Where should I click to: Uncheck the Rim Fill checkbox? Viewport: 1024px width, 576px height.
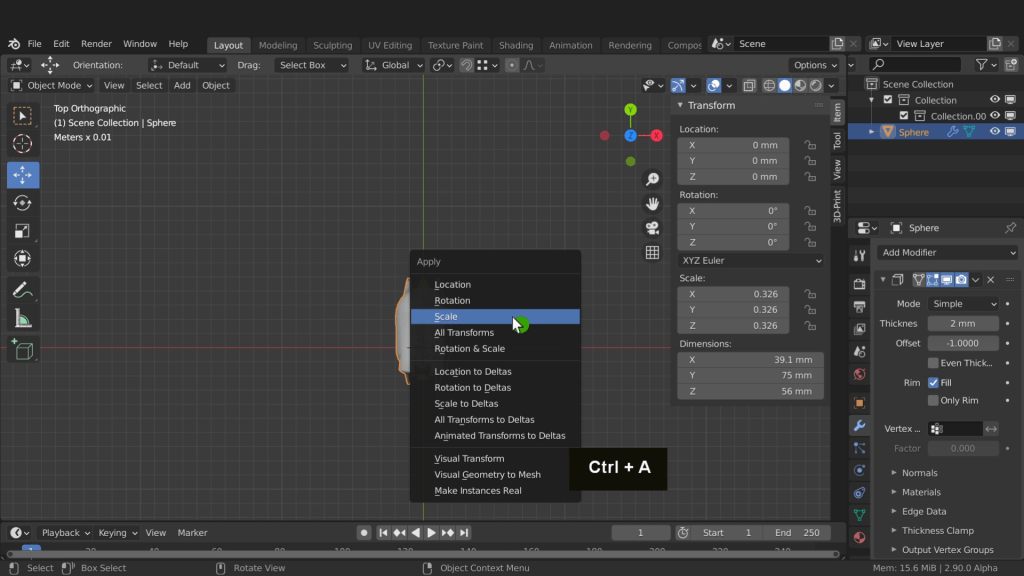[x=933, y=382]
